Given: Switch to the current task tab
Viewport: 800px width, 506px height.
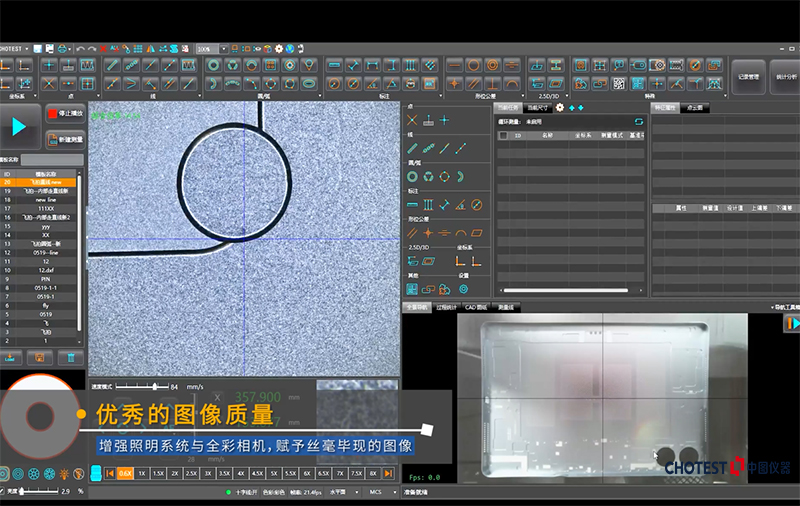Looking at the screenshot, I should click(x=508, y=108).
